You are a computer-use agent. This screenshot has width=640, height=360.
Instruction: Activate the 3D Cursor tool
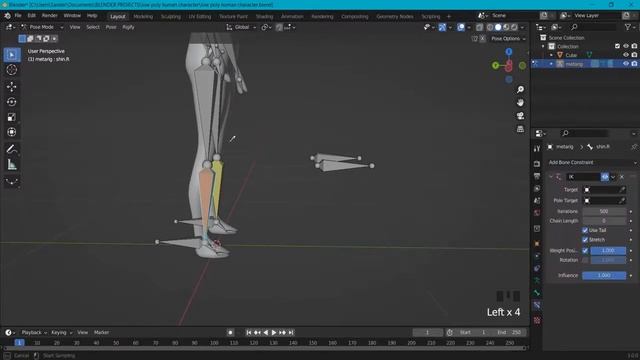point(12,70)
